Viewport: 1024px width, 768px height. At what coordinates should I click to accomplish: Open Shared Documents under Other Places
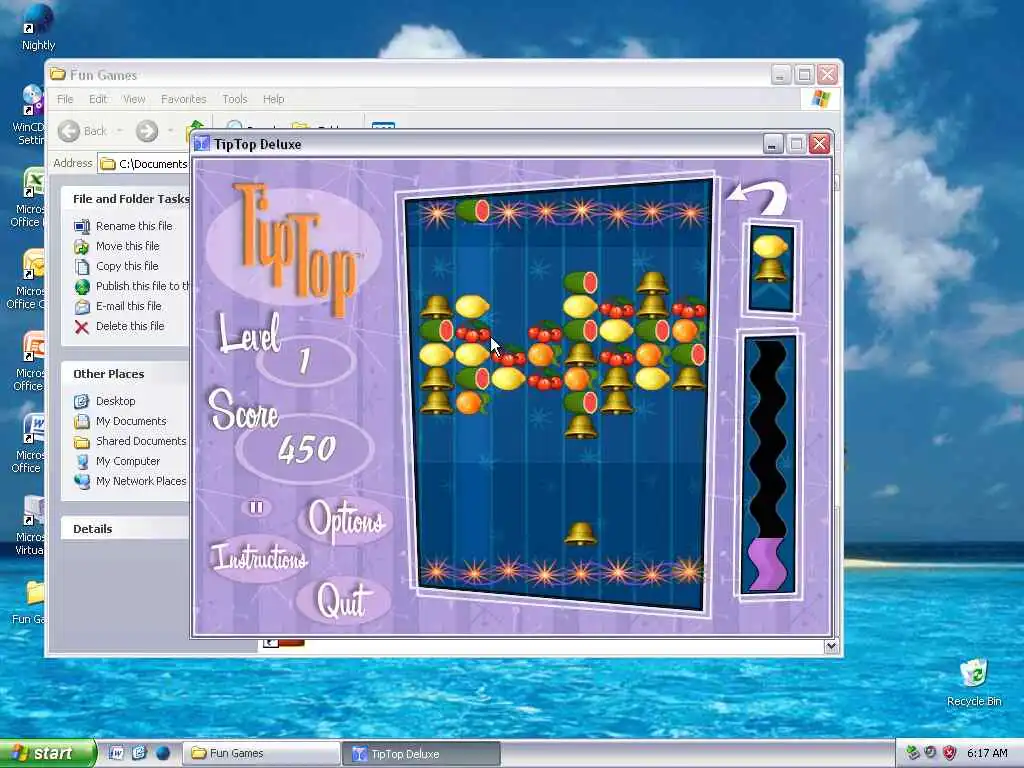click(x=141, y=441)
